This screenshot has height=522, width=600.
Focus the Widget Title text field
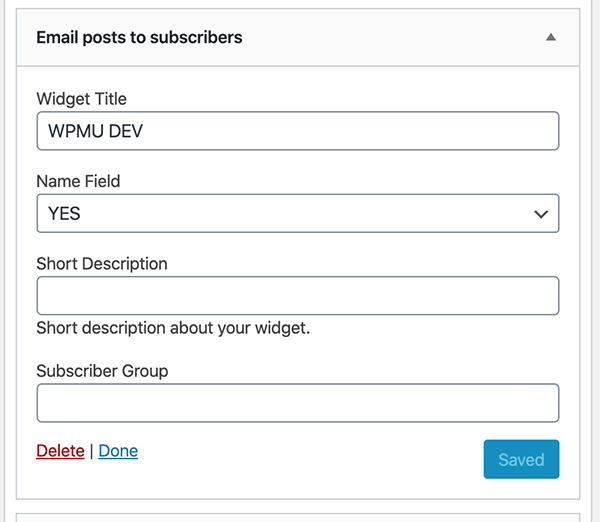coord(297,131)
